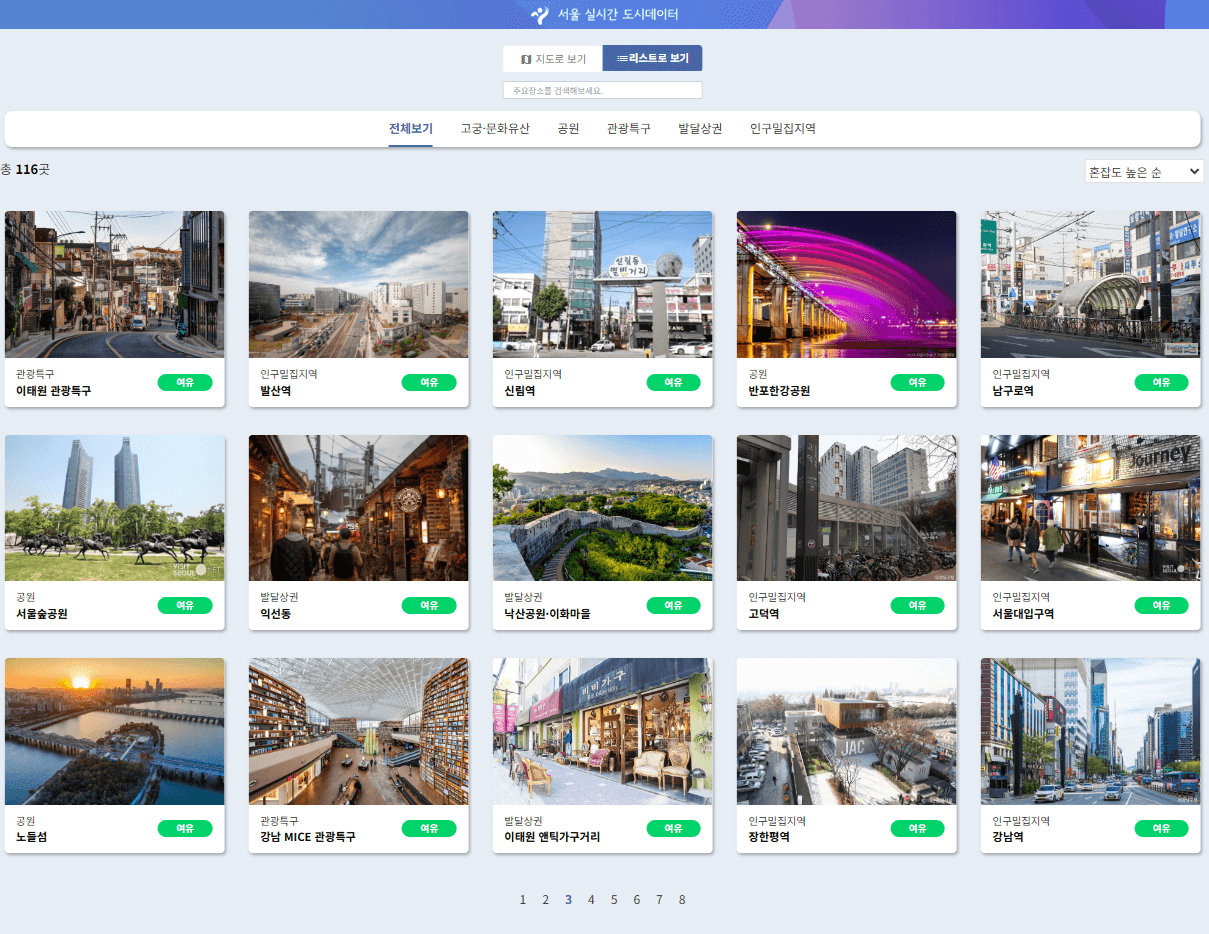The width and height of the screenshot is (1209, 934).
Task: Click the map icon in 지도로 보기
Action: point(526,59)
